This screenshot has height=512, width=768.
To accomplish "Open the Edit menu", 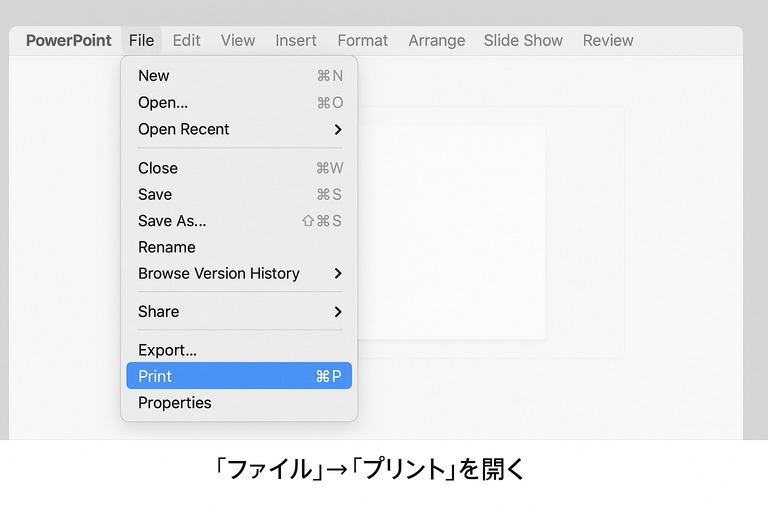I will pyautogui.click(x=187, y=40).
